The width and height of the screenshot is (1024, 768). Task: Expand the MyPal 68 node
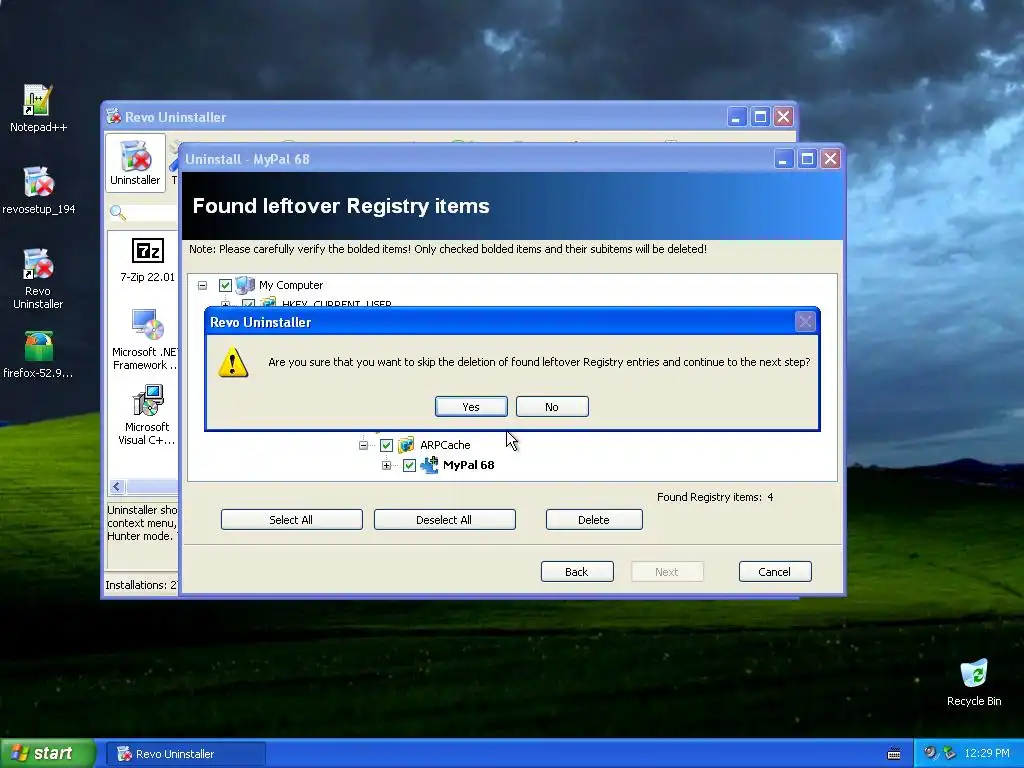click(387, 466)
